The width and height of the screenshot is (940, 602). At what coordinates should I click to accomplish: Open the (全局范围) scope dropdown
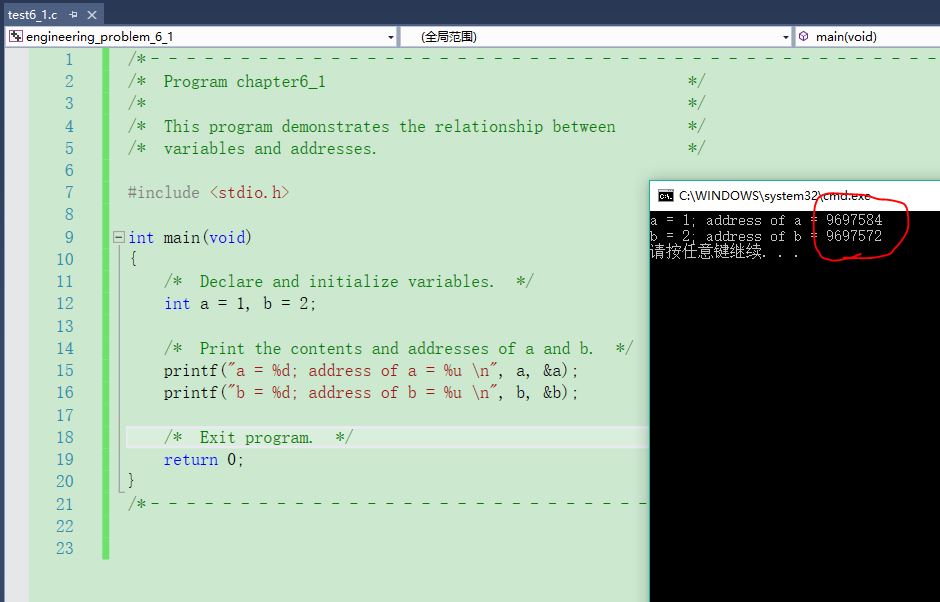(785, 37)
